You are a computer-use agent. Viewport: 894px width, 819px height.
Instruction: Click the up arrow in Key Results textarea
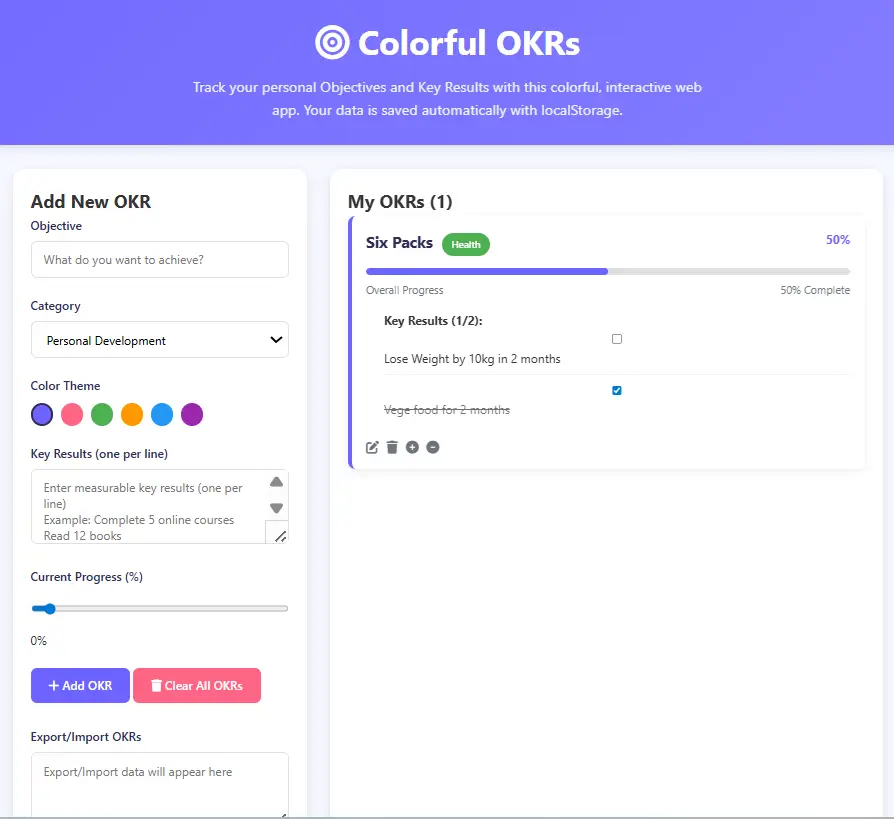277,482
